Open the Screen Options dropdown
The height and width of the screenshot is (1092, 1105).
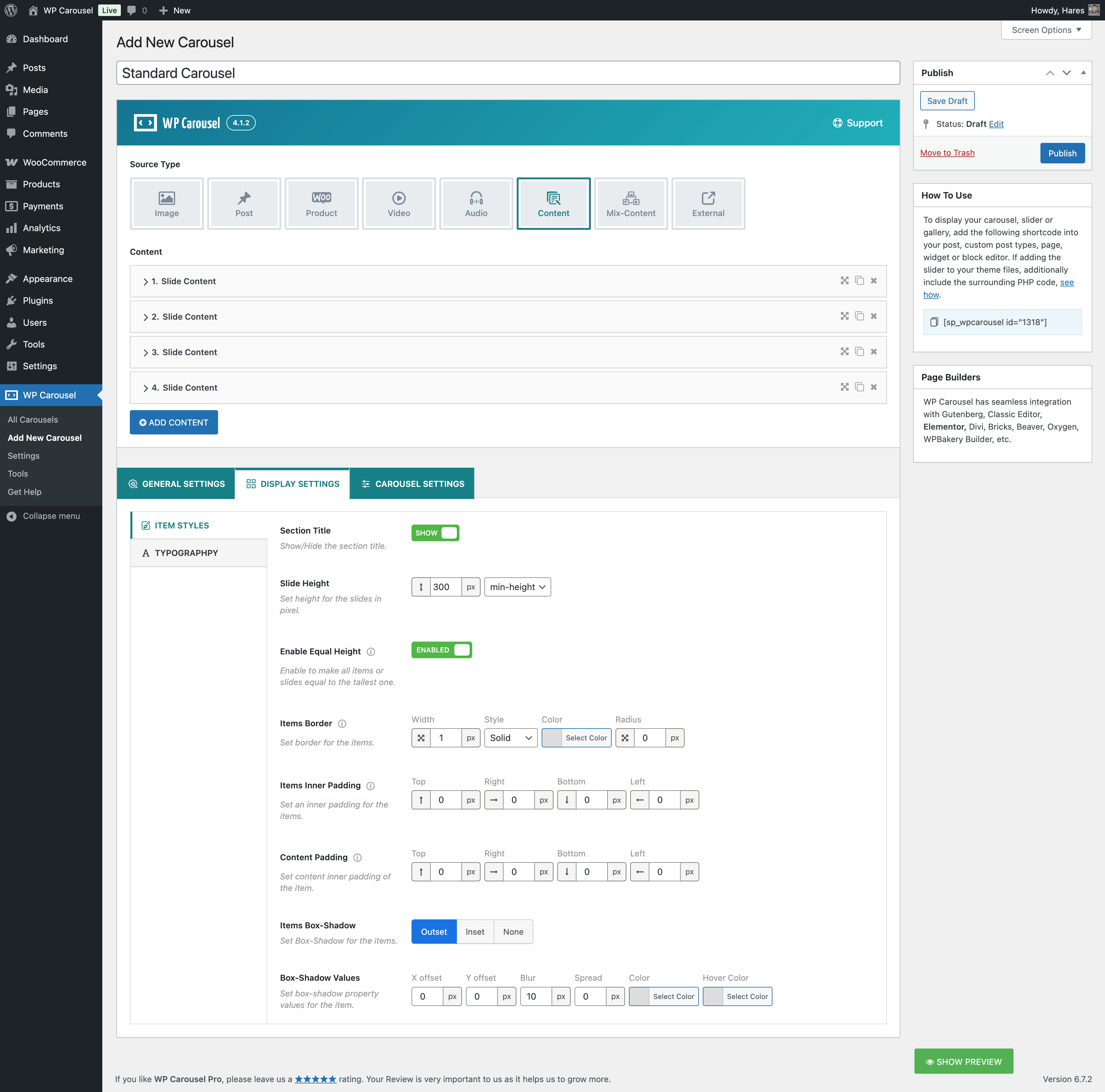pyautogui.click(x=1046, y=30)
